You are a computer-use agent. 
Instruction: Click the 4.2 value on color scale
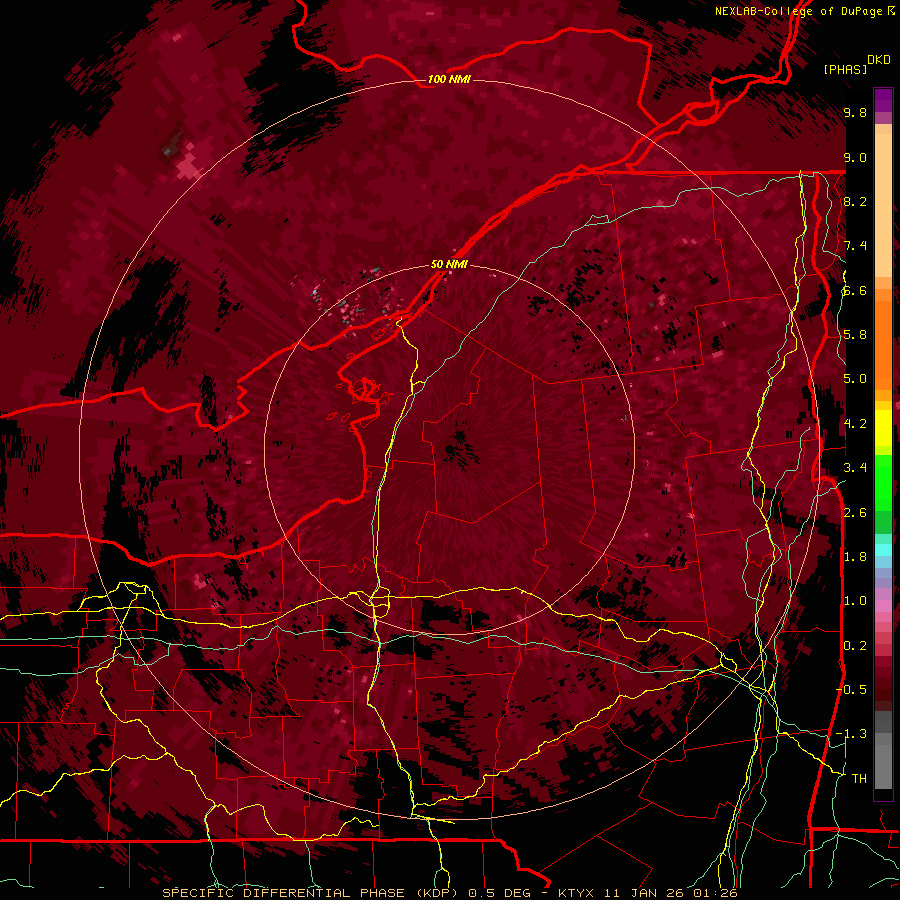tap(855, 424)
